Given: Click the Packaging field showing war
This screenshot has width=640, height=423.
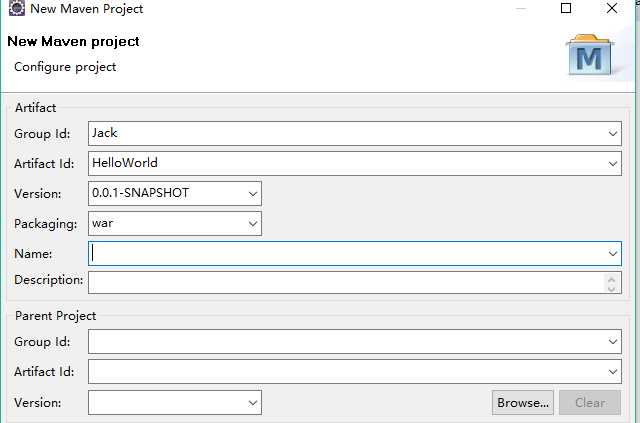Looking at the screenshot, I should click(x=175, y=224).
